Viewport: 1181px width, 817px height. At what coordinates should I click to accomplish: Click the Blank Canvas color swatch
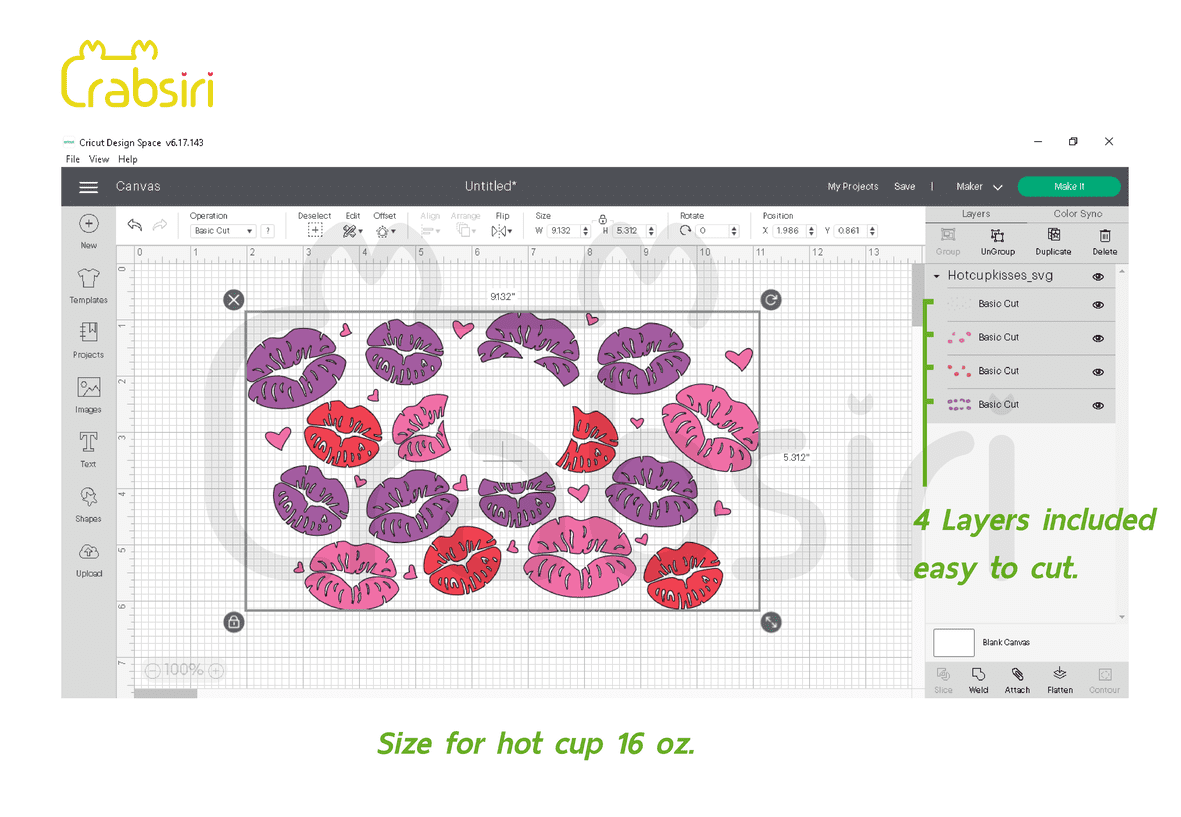click(x=953, y=643)
